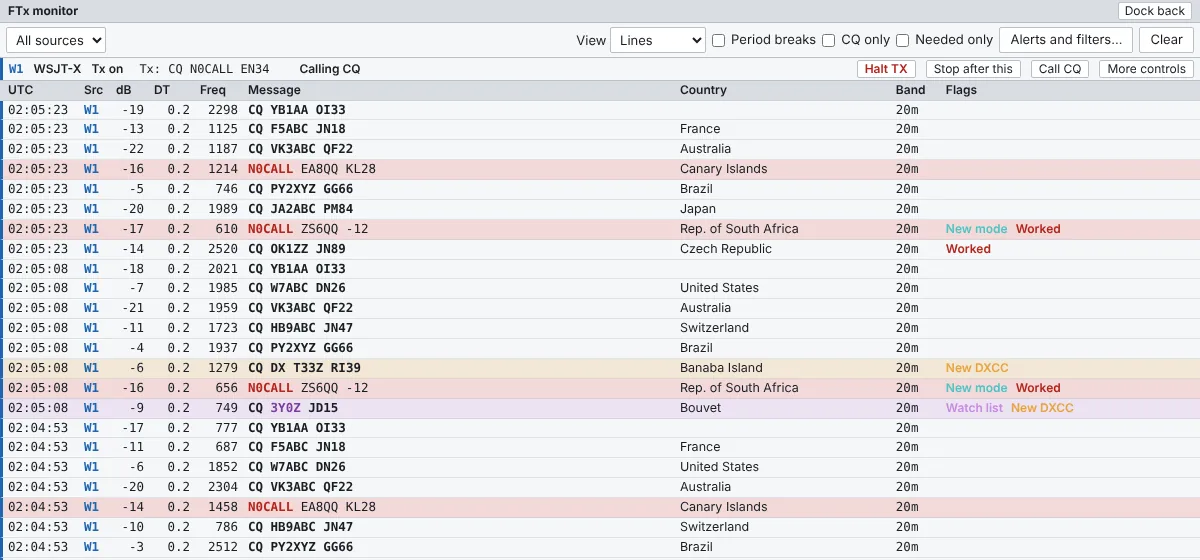Select the JA2ABC Japan message row
This screenshot has height=560, width=1200.
[600, 209]
